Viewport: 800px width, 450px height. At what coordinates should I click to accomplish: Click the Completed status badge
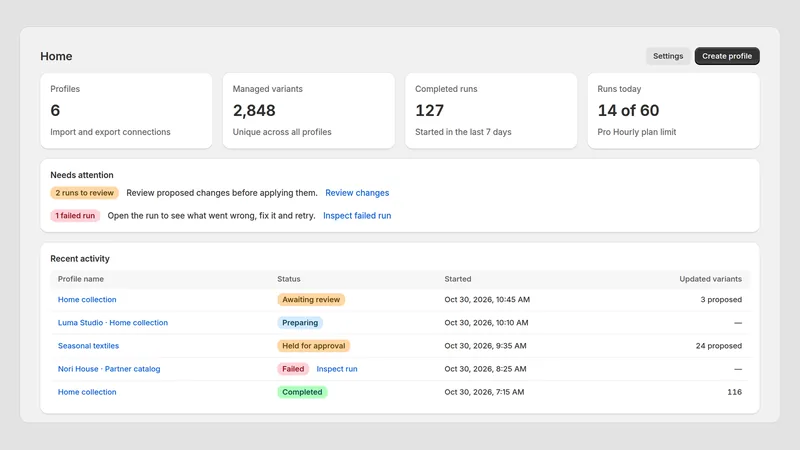point(302,392)
